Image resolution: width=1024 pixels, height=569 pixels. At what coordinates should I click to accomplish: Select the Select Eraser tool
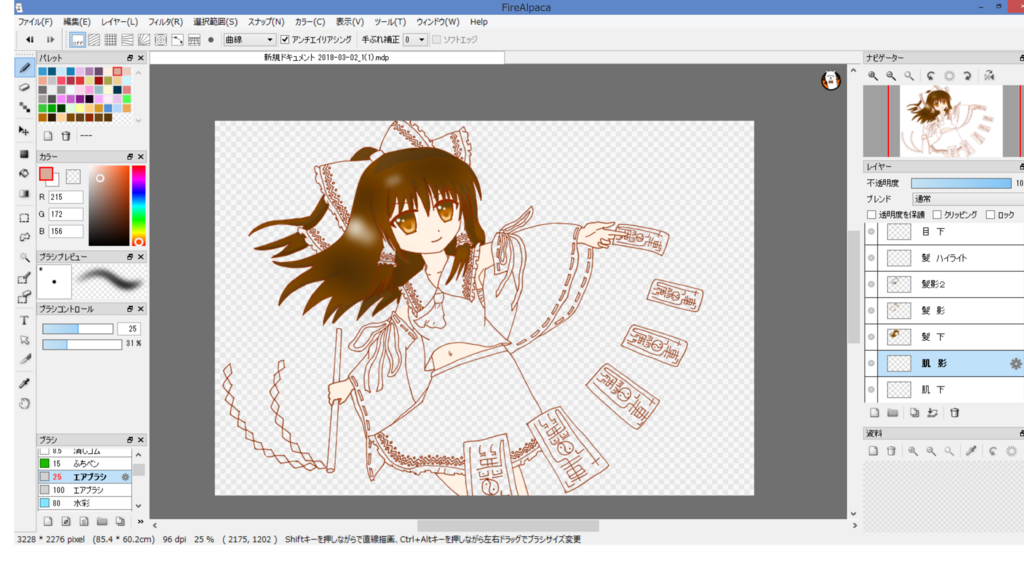[25, 298]
